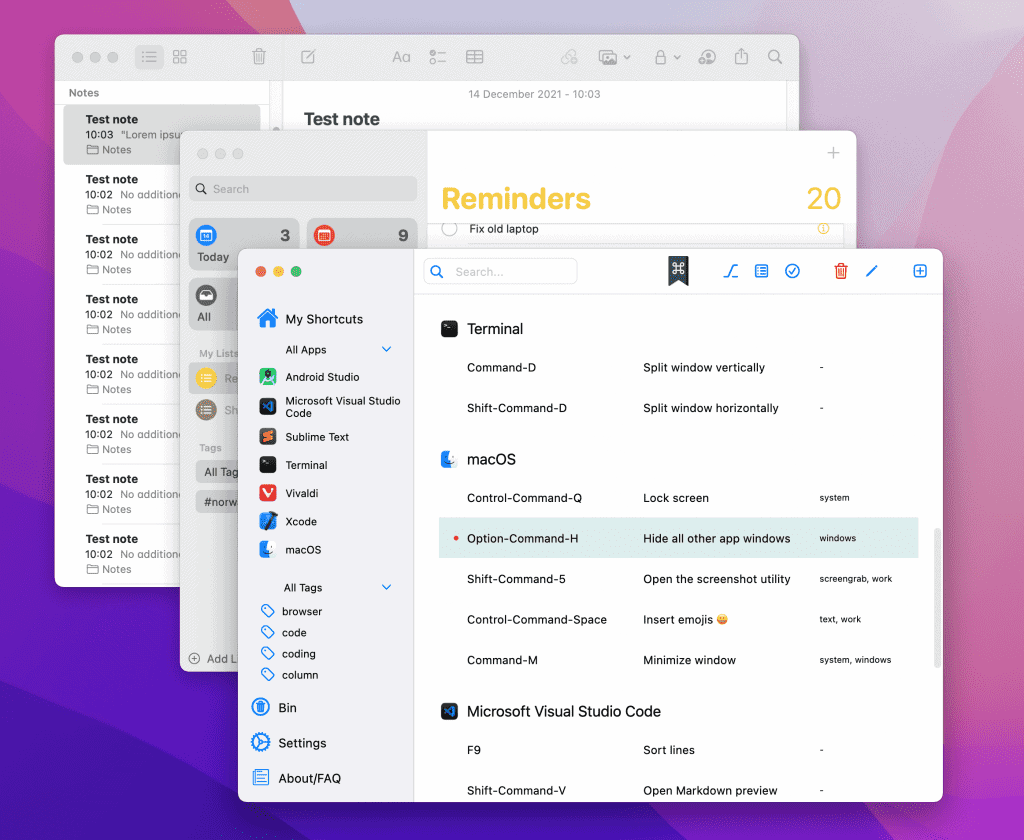Open the table icon in Notes toolbar
This screenshot has height=840, width=1024.
tap(475, 57)
